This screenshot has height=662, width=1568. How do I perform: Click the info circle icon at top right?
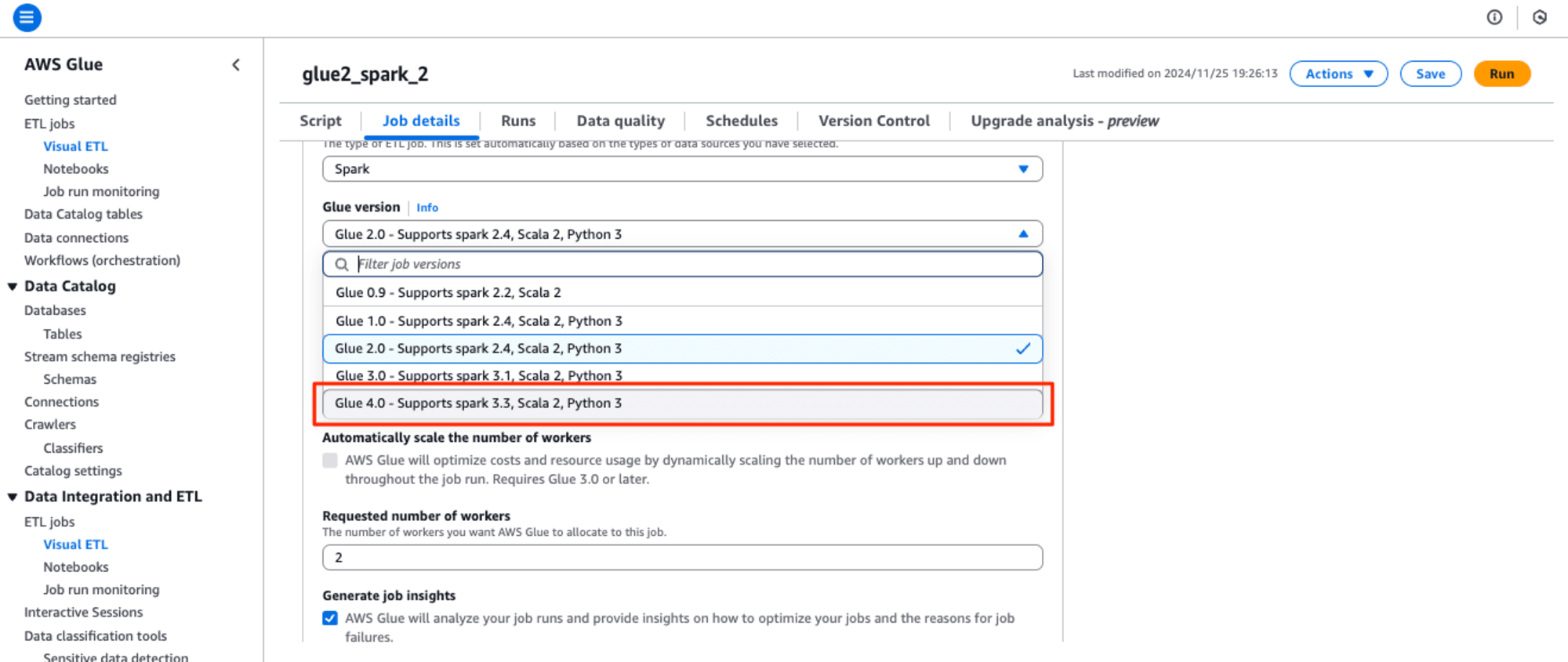pyautogui.click(x=1494, y=17)
